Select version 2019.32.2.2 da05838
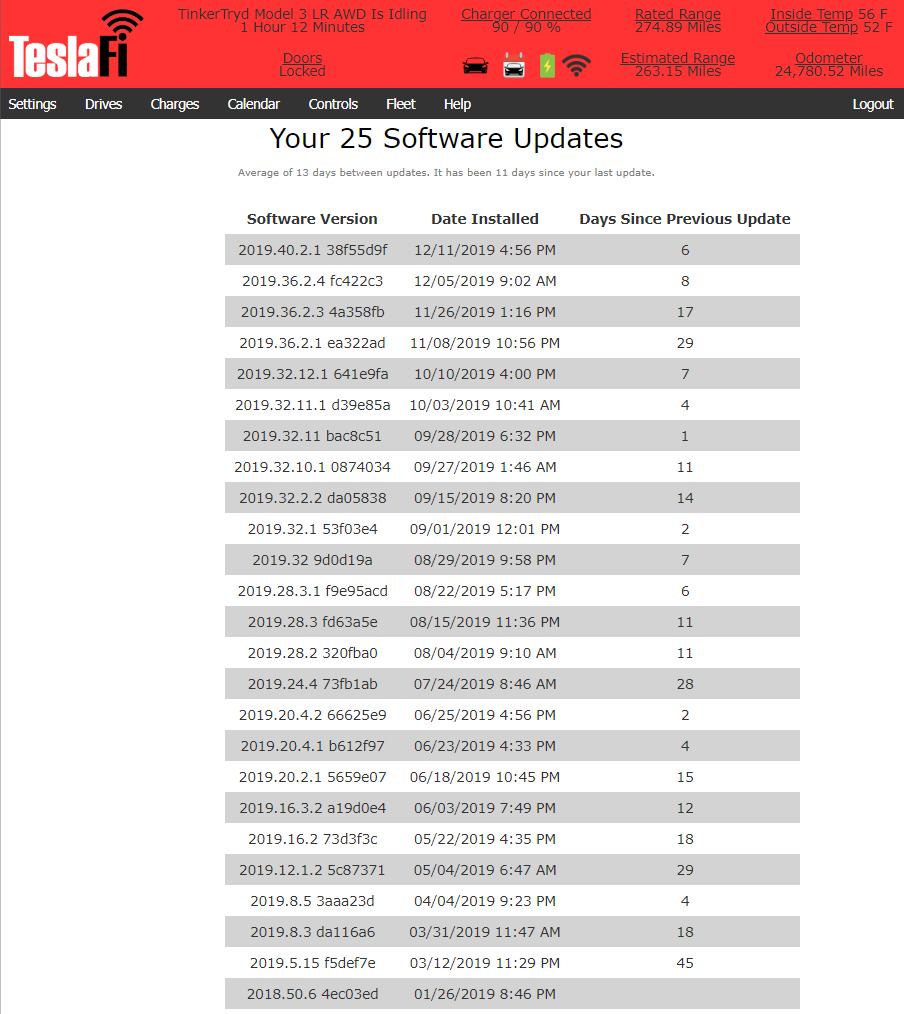 [312, 499]
